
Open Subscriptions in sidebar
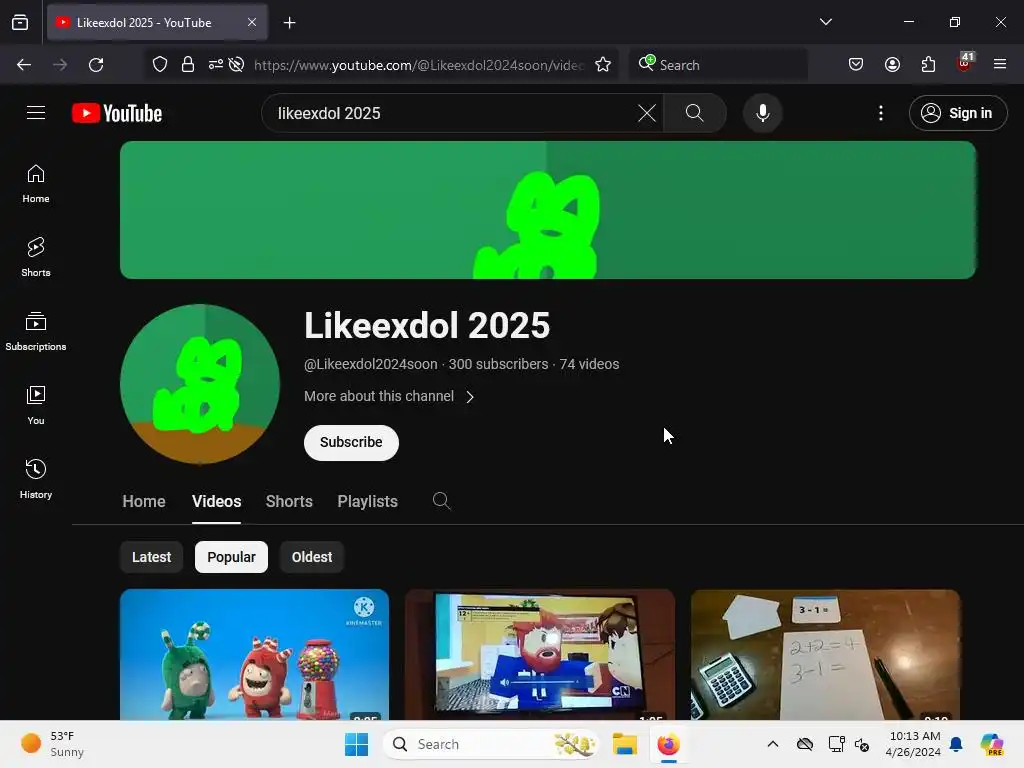pyautogui.click(x=36, y=332)
